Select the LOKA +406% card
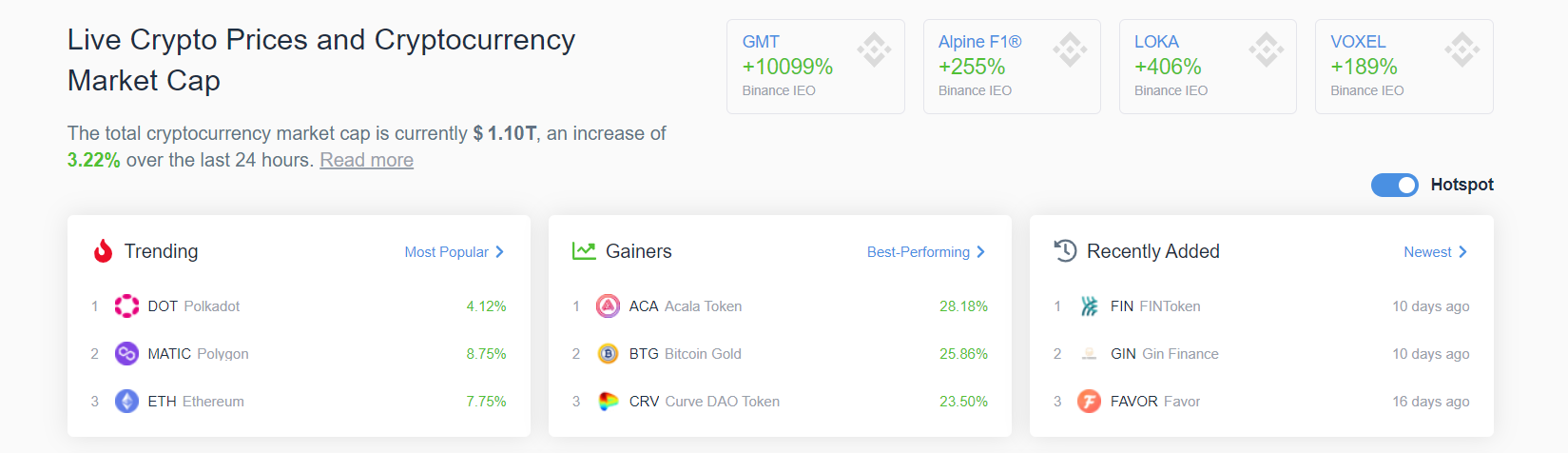1568x453 pixels. (x=1208, y=67)
